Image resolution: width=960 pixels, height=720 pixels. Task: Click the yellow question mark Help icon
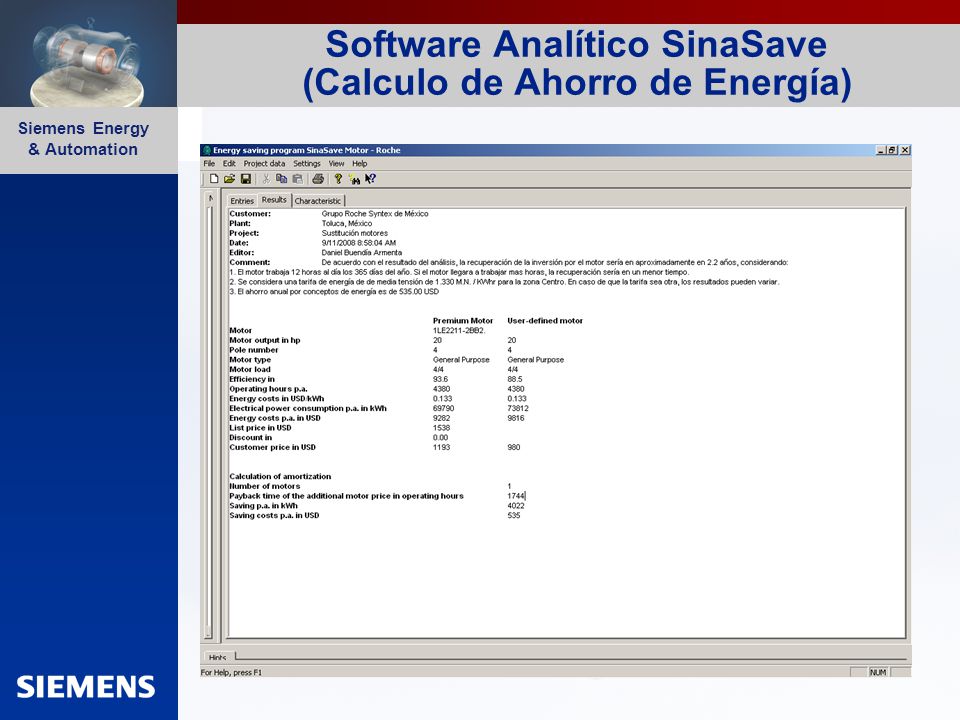tap(338, 179)
